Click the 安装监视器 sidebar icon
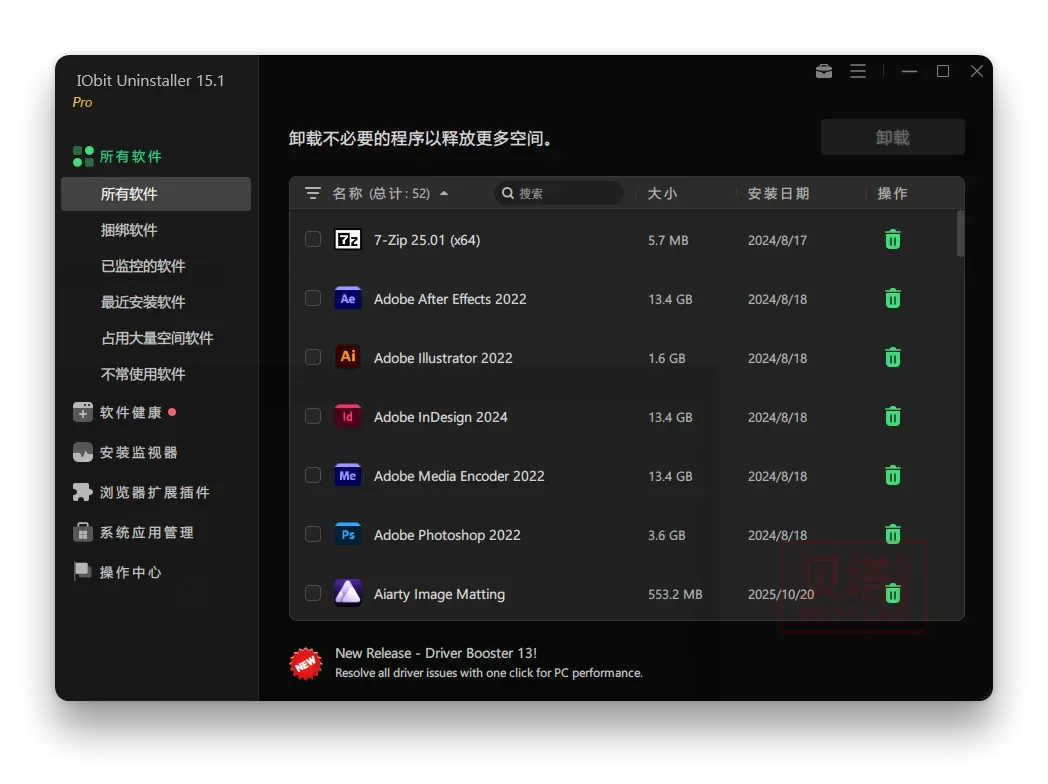 (83, 452)
